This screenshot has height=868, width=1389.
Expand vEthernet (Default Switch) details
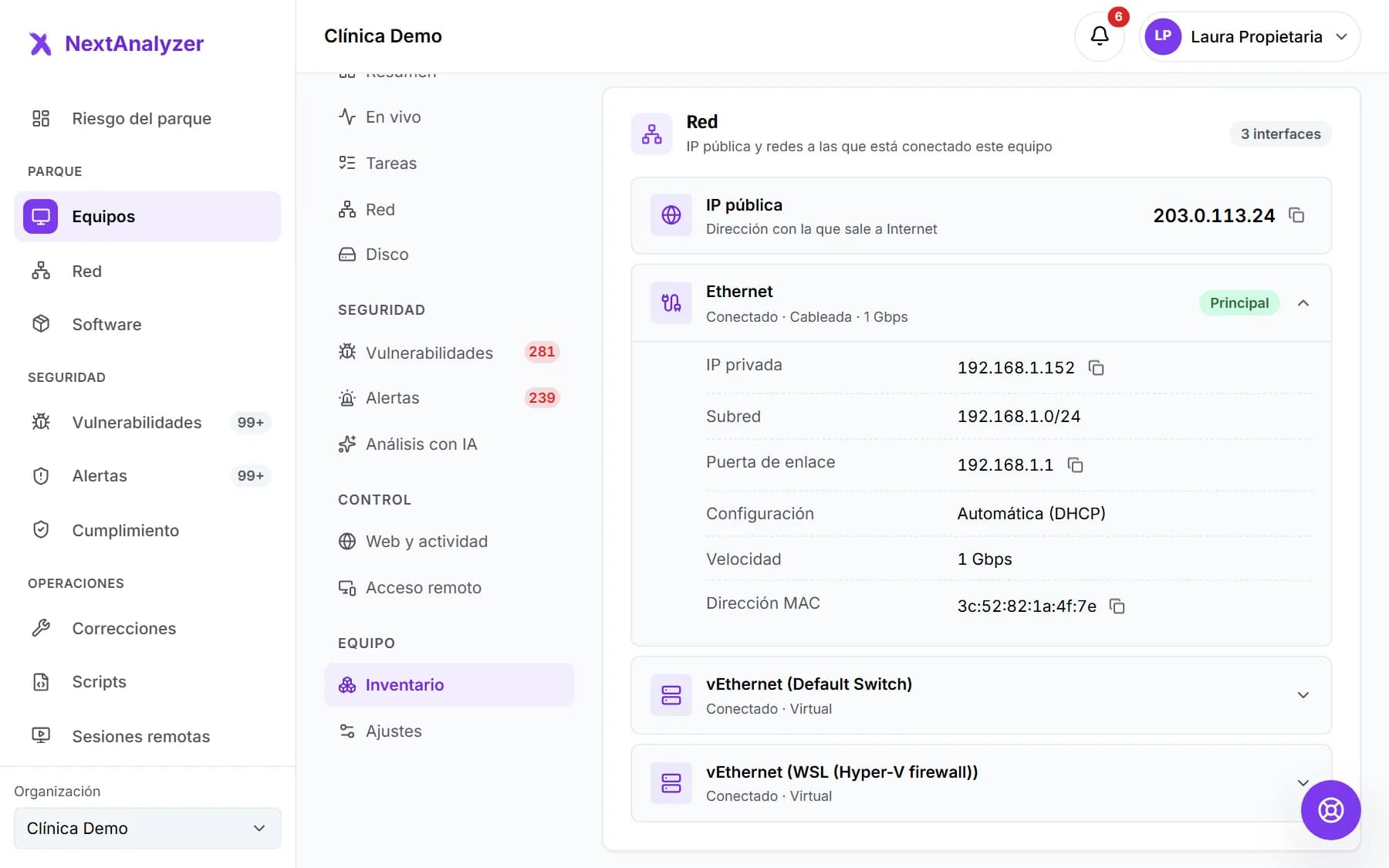pos(1303,695)
